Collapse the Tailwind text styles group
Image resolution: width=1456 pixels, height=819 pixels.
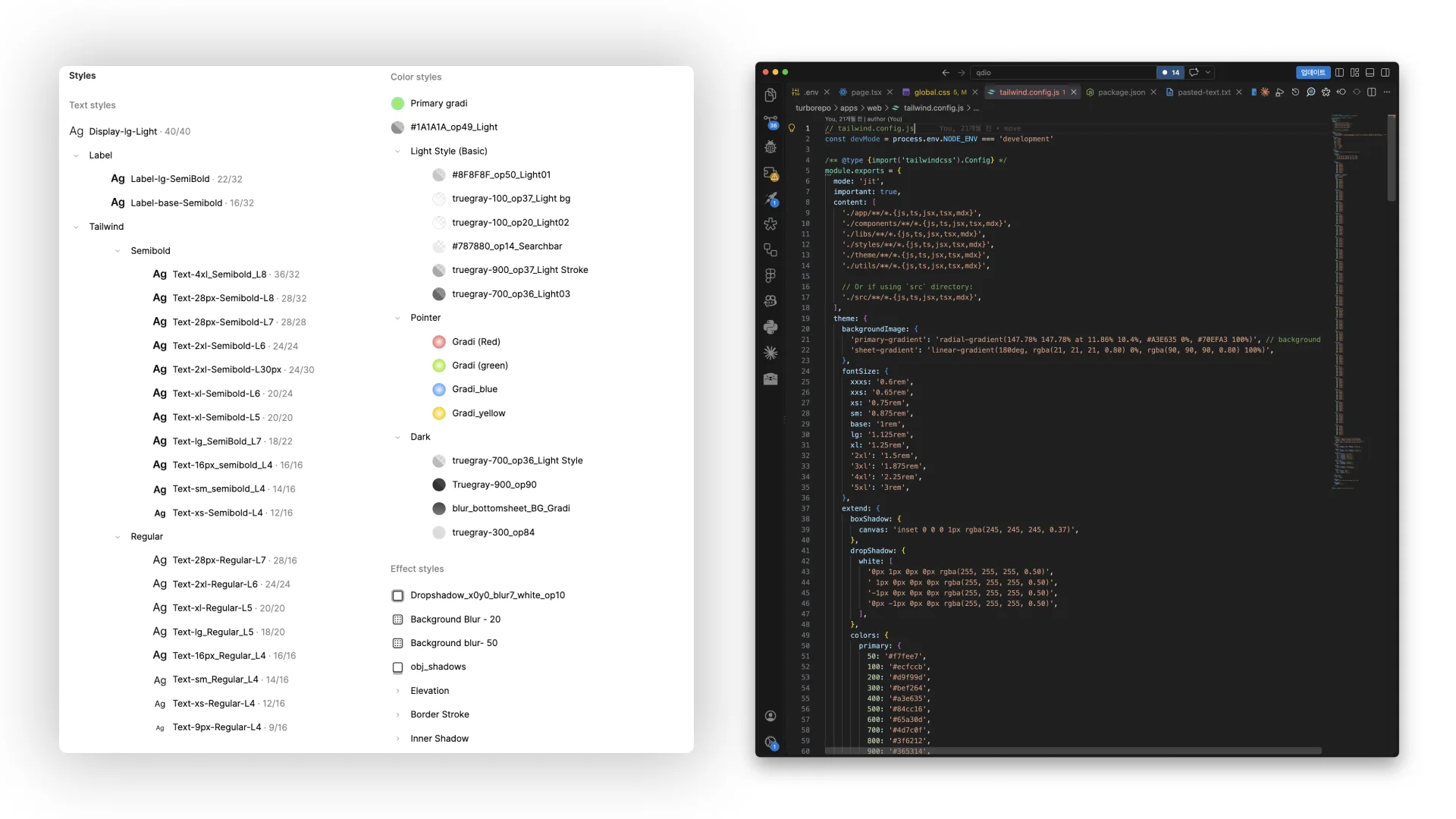76,227
